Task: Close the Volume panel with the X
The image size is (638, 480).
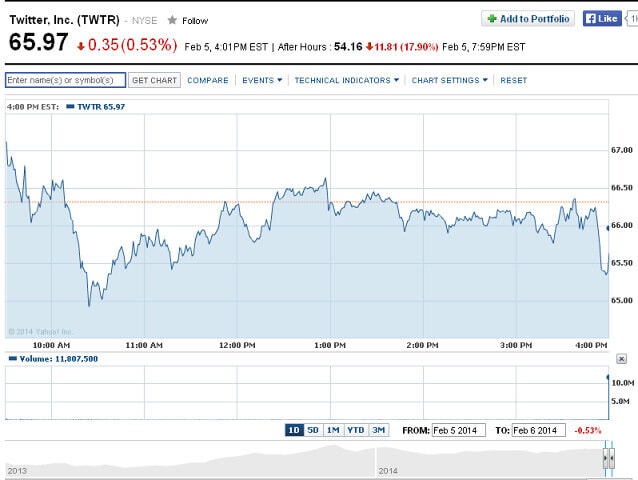Action: pos(621,358)
